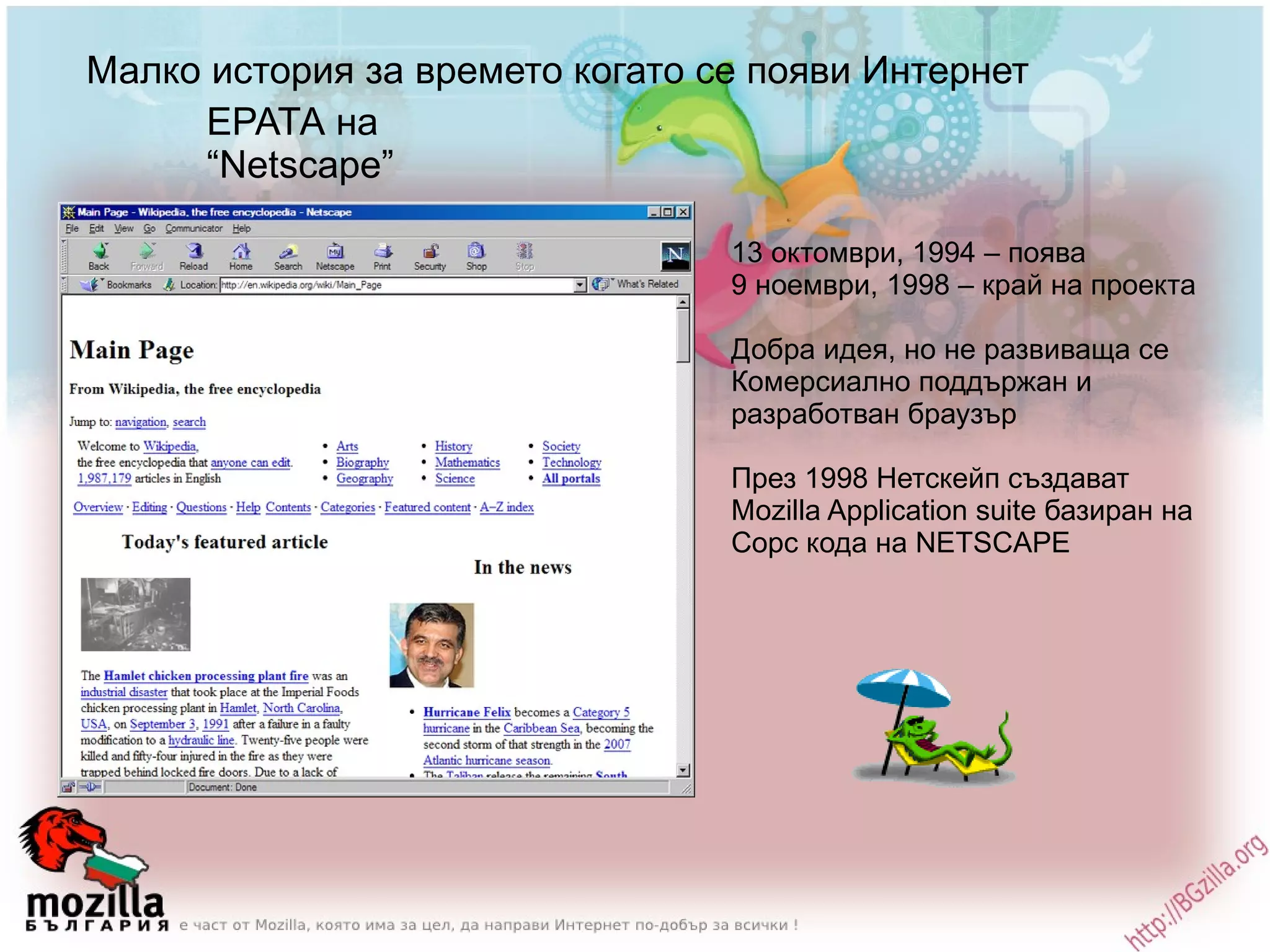Open the Geography portal link

pos(365,479)
